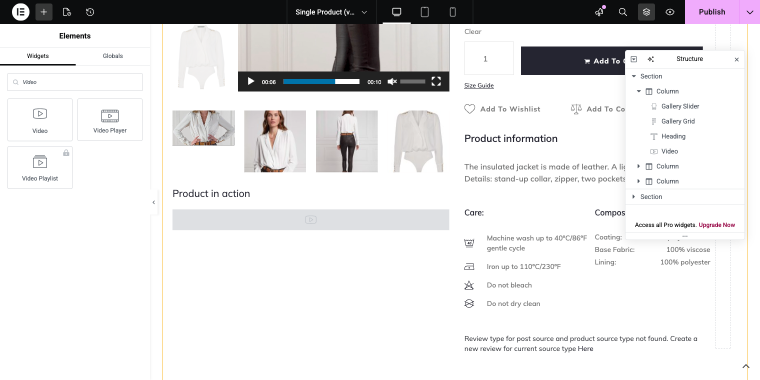Choose the Video widget
This screenshot has width=760, height=380.
coord(40,120)
